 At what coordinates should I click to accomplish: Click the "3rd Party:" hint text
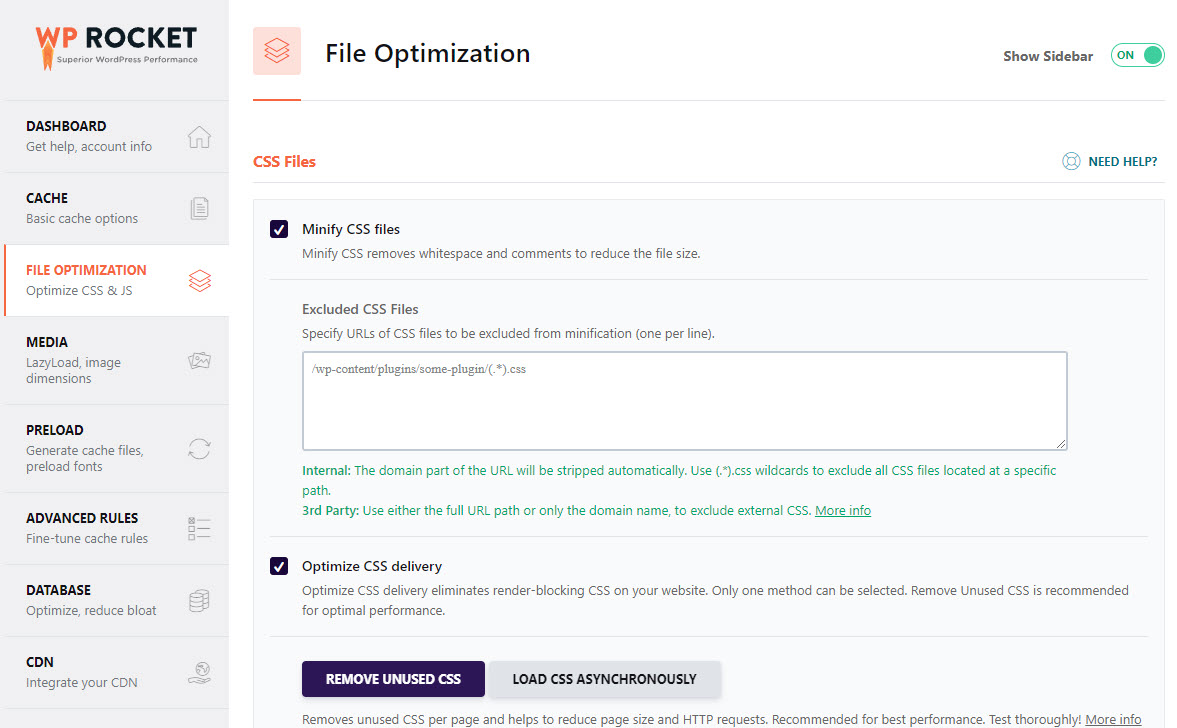330,510
